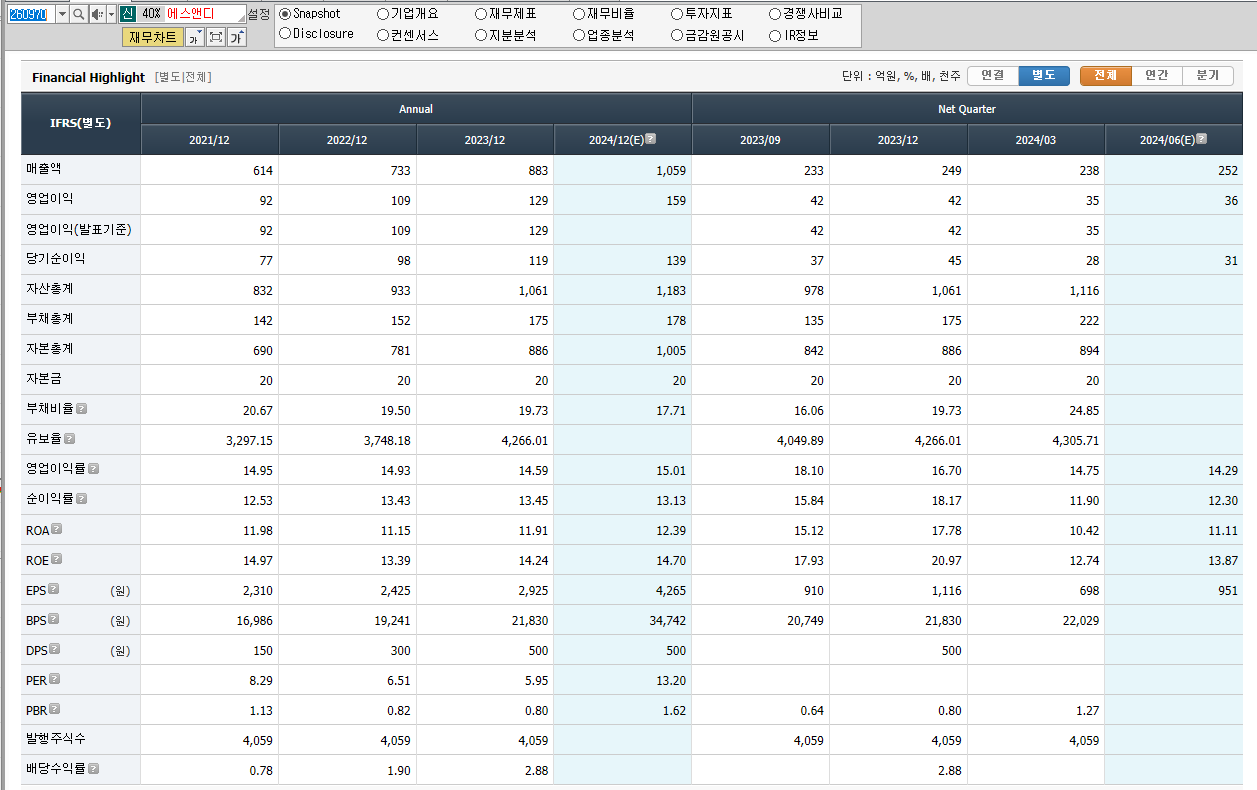Click the help icon beside ROE
Viewport: 1257px width, 790px height.
[57, 559]
